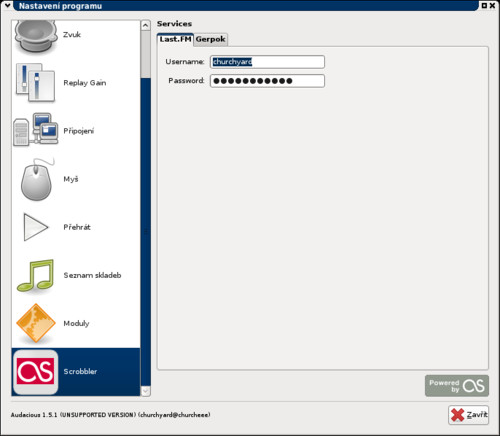Image resolution: width=500 pixels, height=436 pixels.
Task: Open Seznam skladeb music note icon
Action: point(35,275)
